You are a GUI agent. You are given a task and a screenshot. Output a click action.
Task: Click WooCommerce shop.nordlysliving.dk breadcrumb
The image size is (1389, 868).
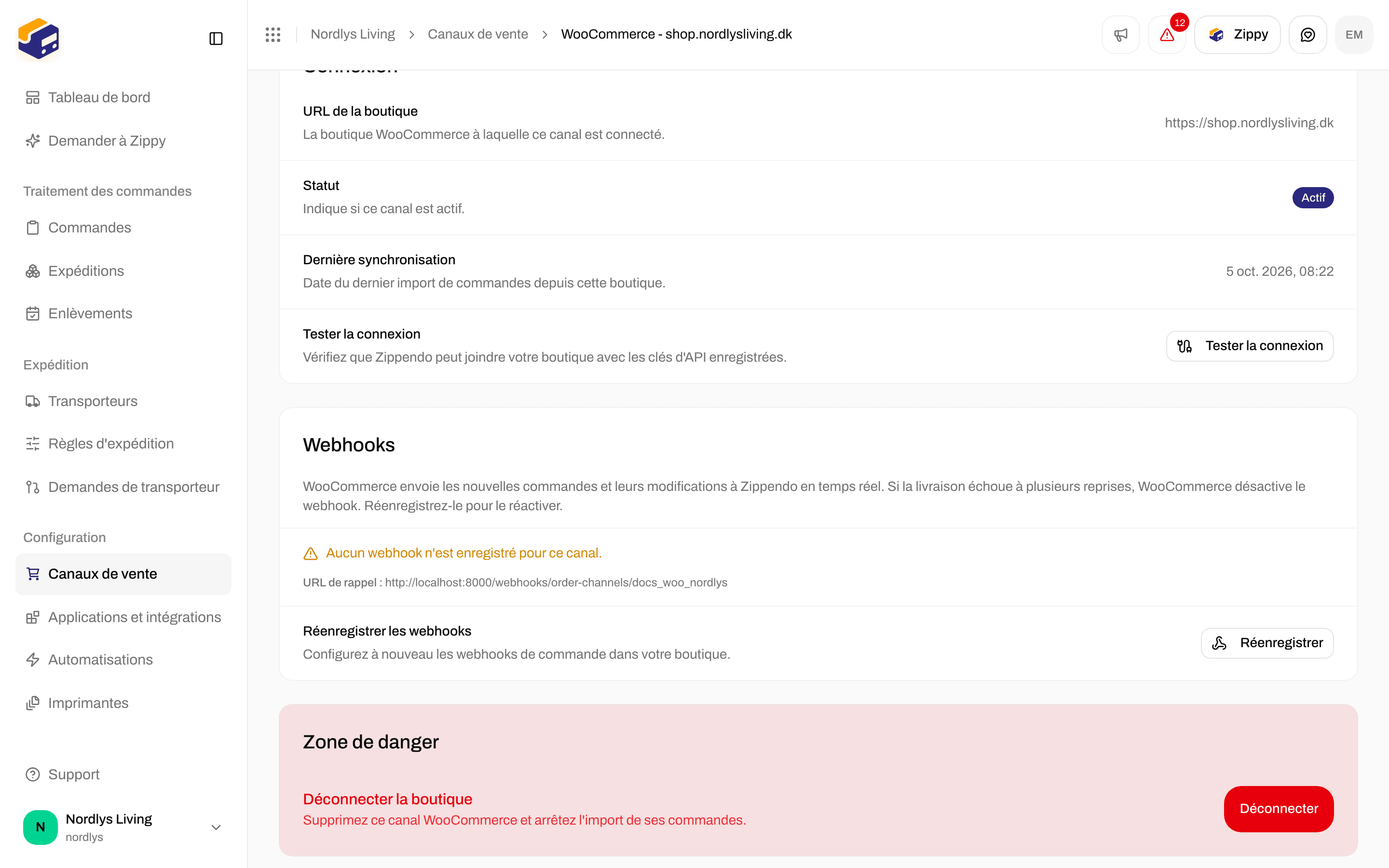[676, 34]
